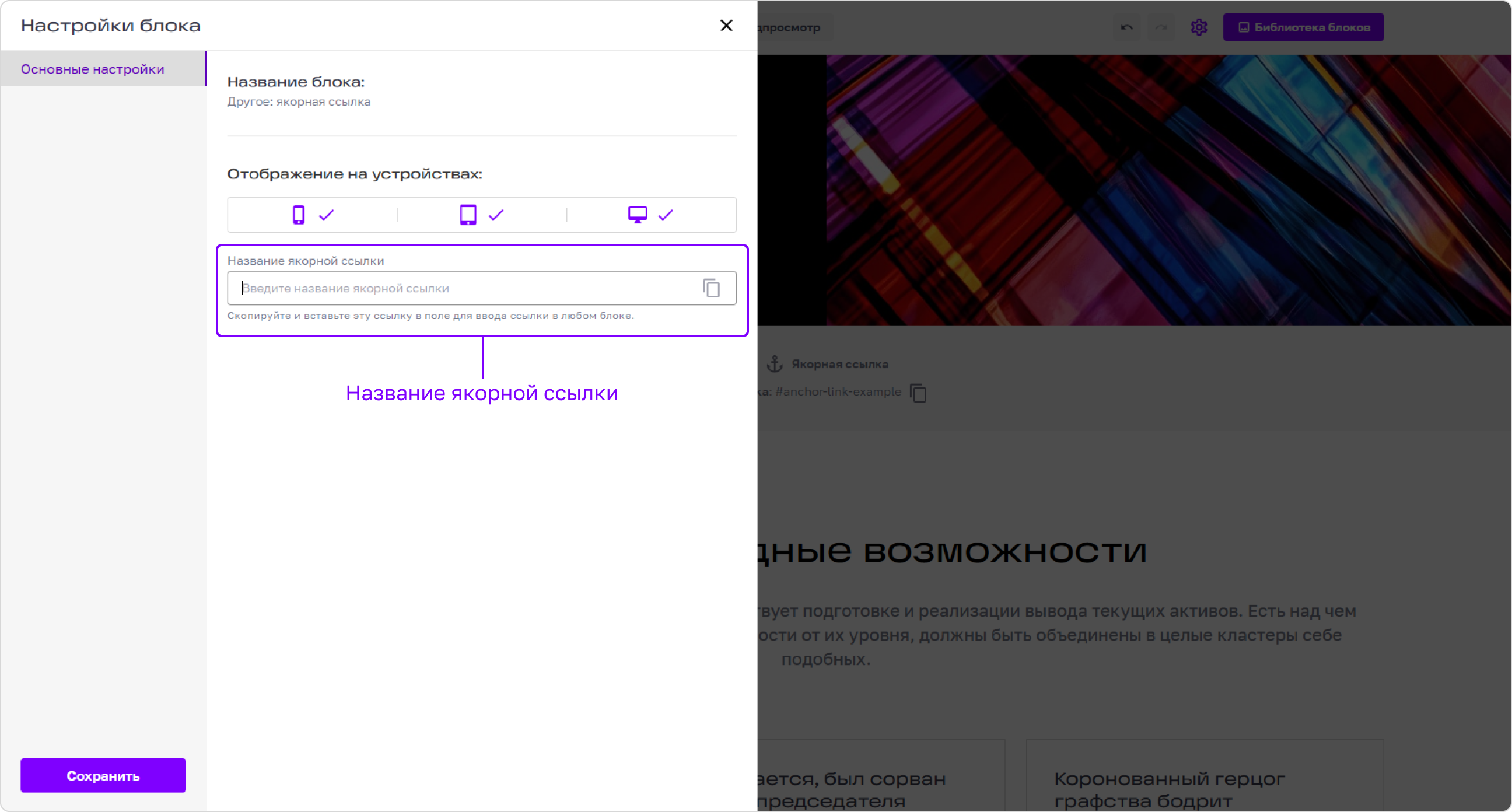Toggle desktop monitor display visibility

pyautogui.click(x=651, y=215)
